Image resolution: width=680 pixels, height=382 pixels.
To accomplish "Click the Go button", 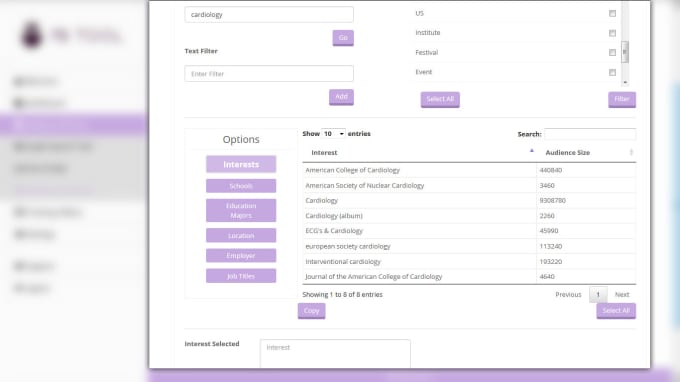I will click(343, 38).
